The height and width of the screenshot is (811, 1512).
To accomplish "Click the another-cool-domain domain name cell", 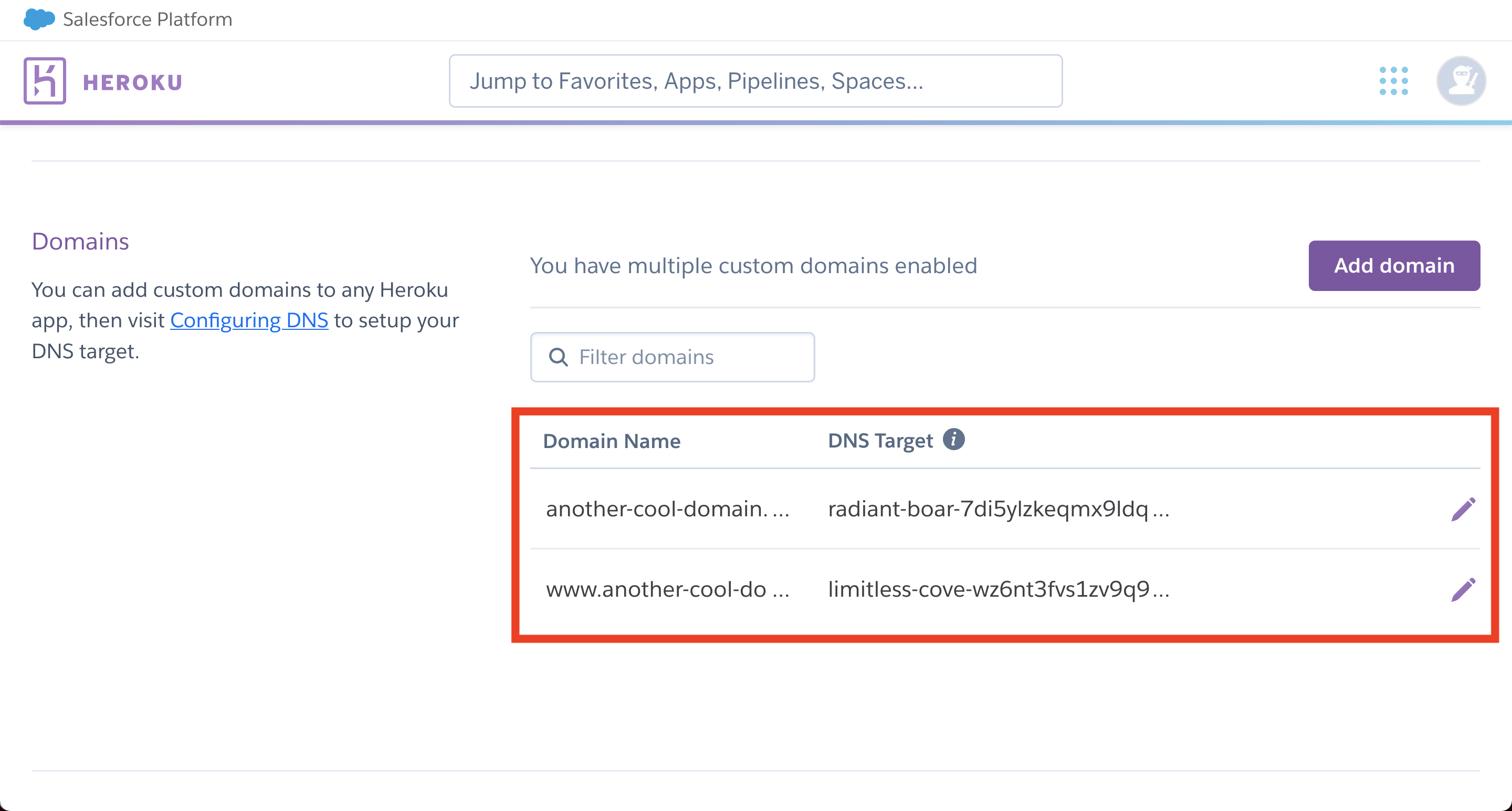I will 667,509.
